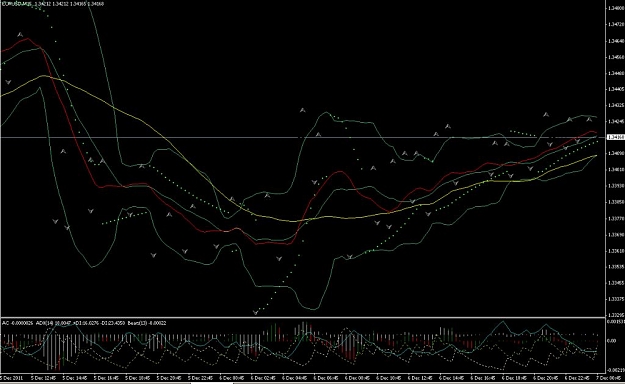This screenshot has height=384, width=625.
Task: Click the '6 Dec 02:45' time axis label
Action: (263, 377)
